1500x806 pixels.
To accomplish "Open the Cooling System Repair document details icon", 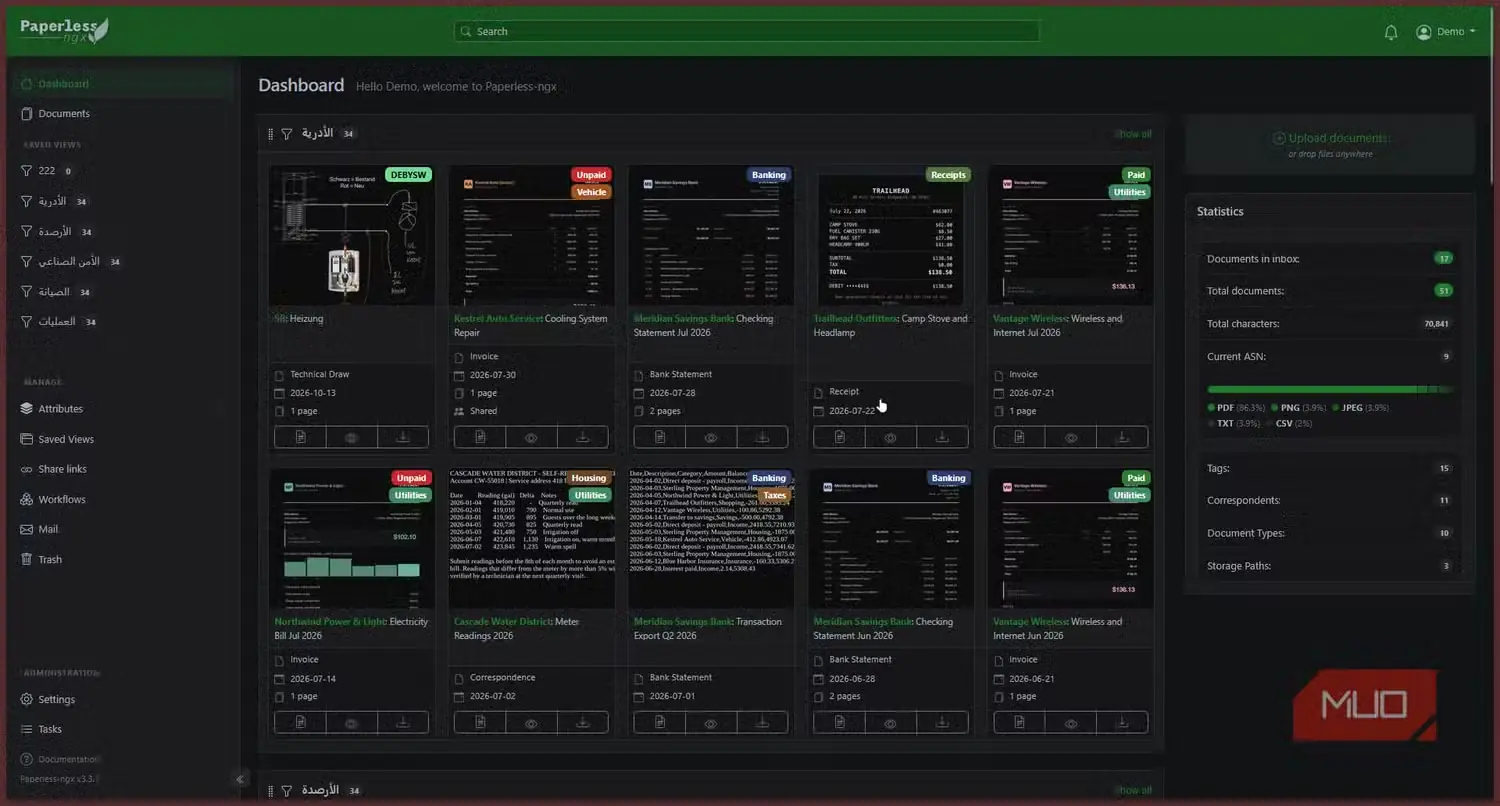I will click(480, 437).
